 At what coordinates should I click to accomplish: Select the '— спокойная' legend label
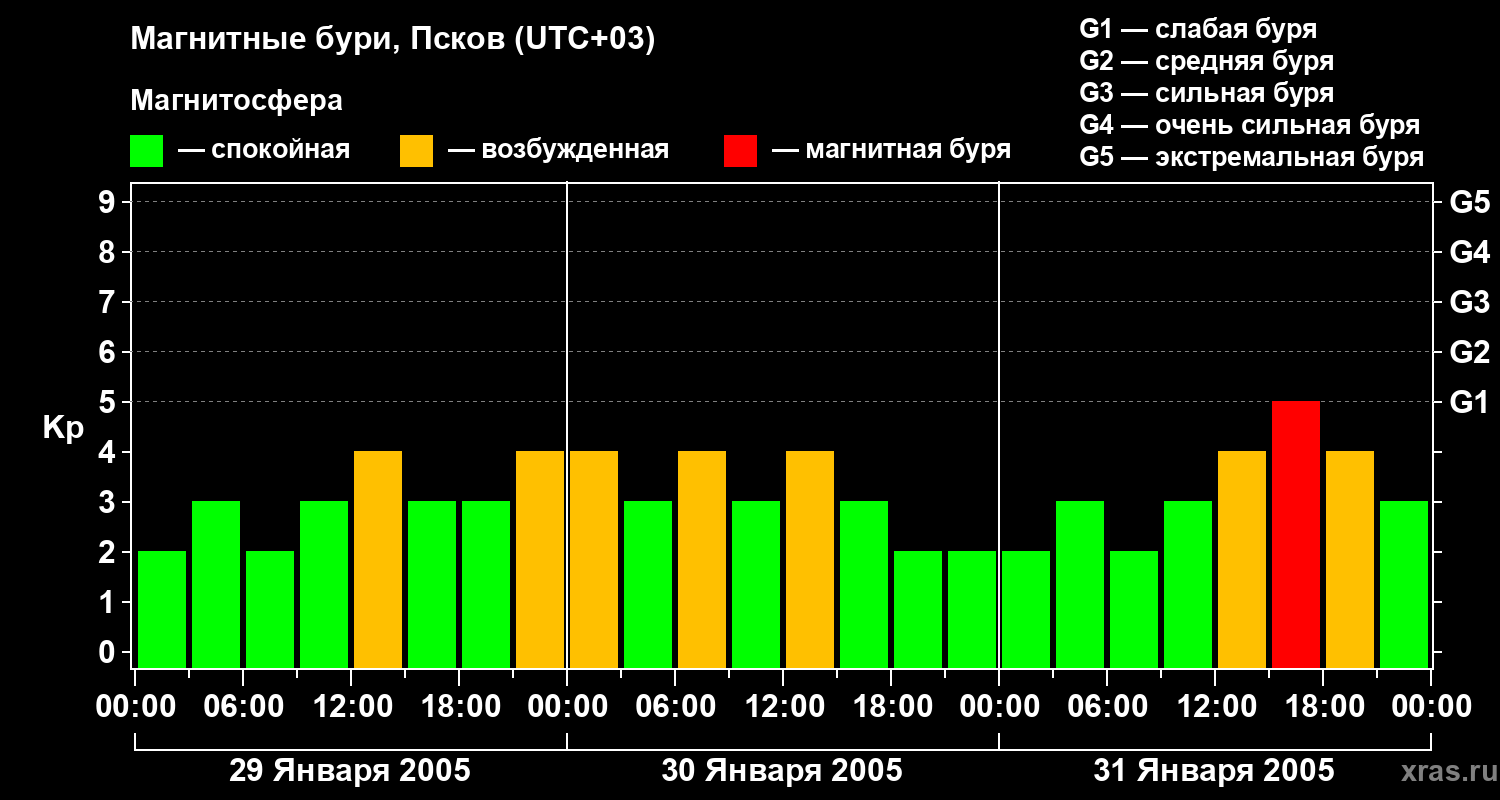tap(264, 150)
